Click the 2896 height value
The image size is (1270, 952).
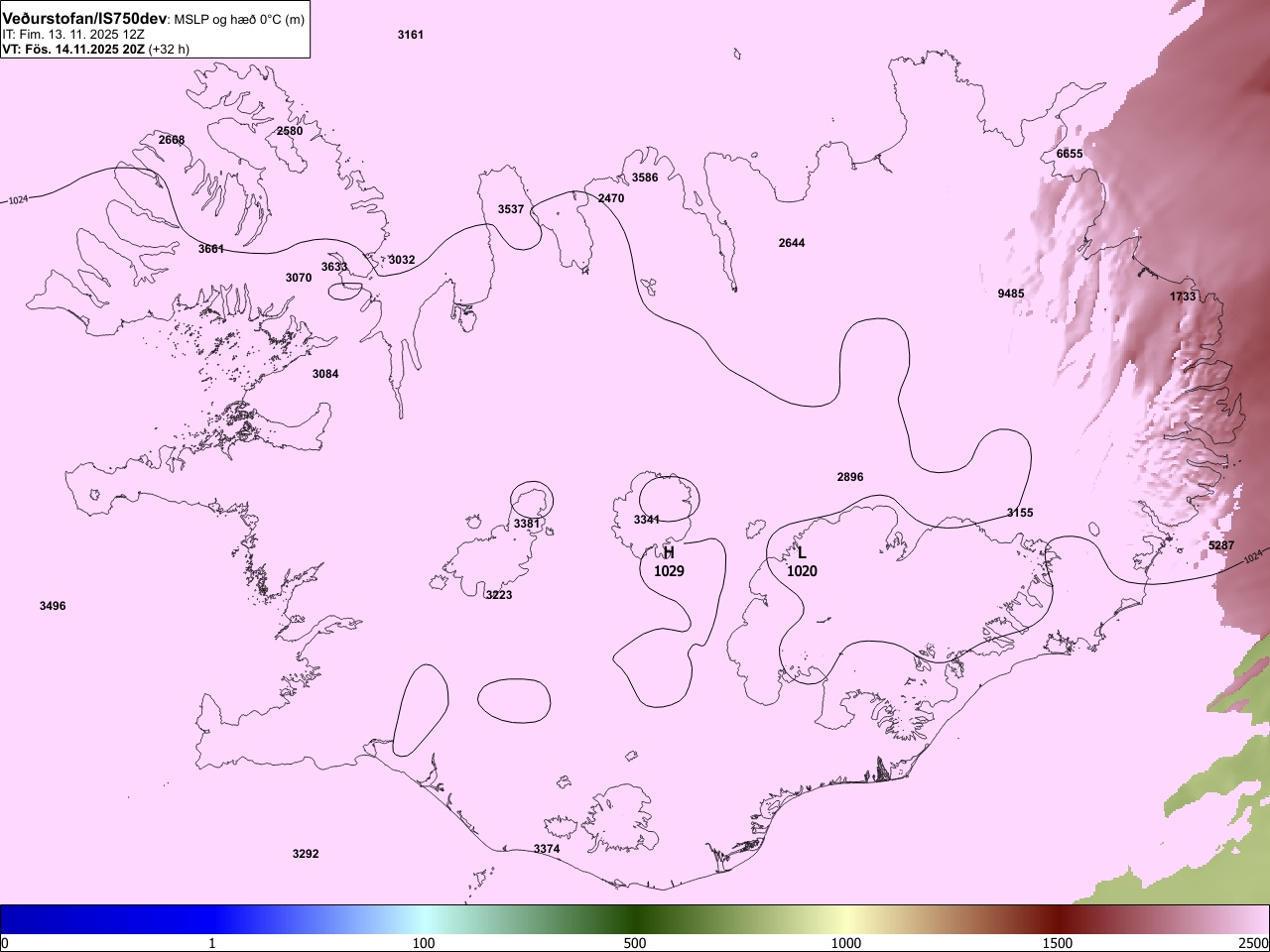pos(850,477)
